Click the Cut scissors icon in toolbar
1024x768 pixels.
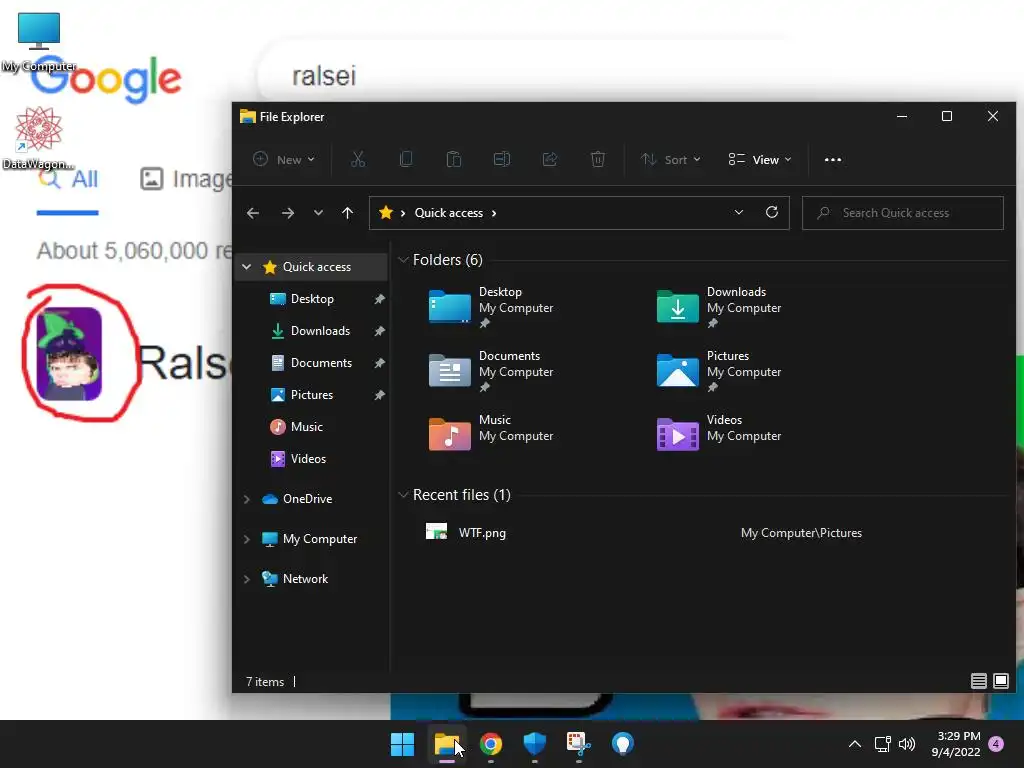[x=358, y=159]
